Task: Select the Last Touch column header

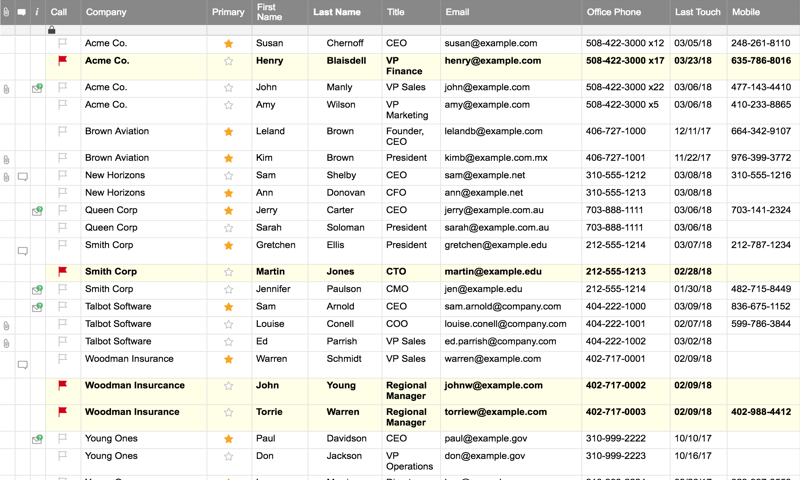Action: pos(697,12)
